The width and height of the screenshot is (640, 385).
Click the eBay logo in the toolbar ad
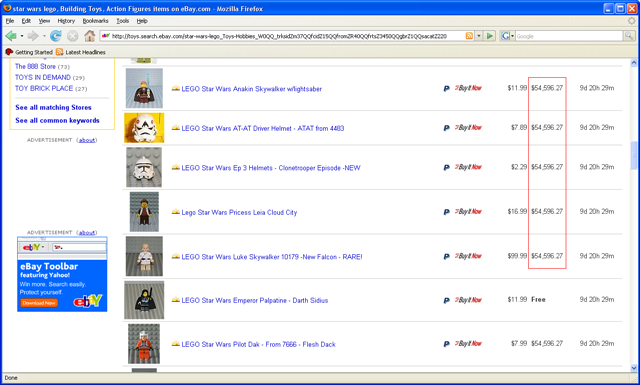pos(88,301)
